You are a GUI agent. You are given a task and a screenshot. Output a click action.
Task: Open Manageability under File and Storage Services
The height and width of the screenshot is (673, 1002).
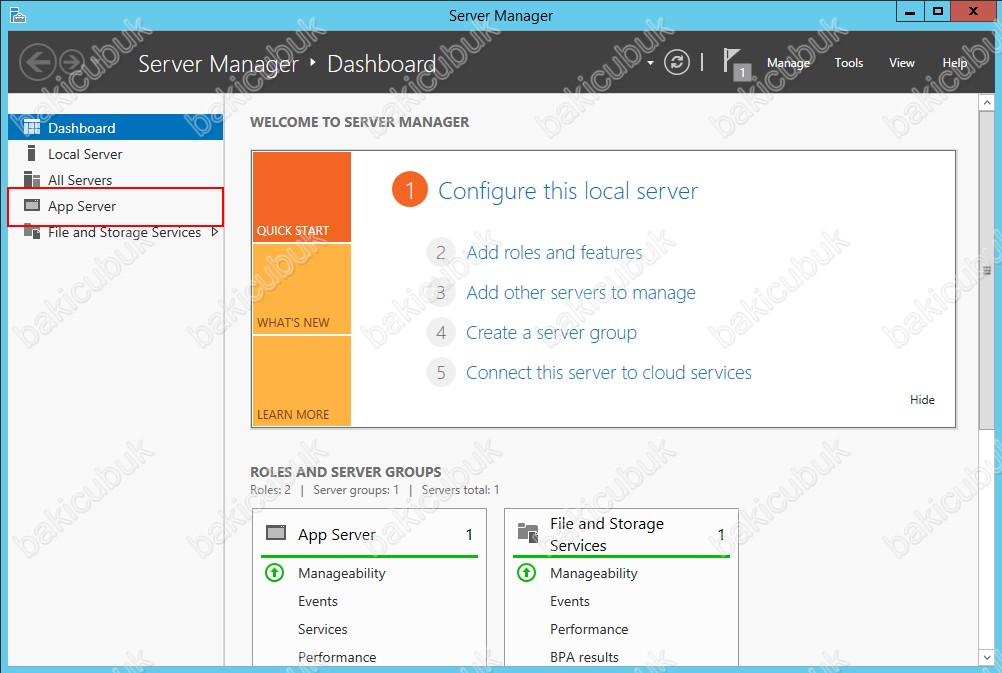pos(594,573)
